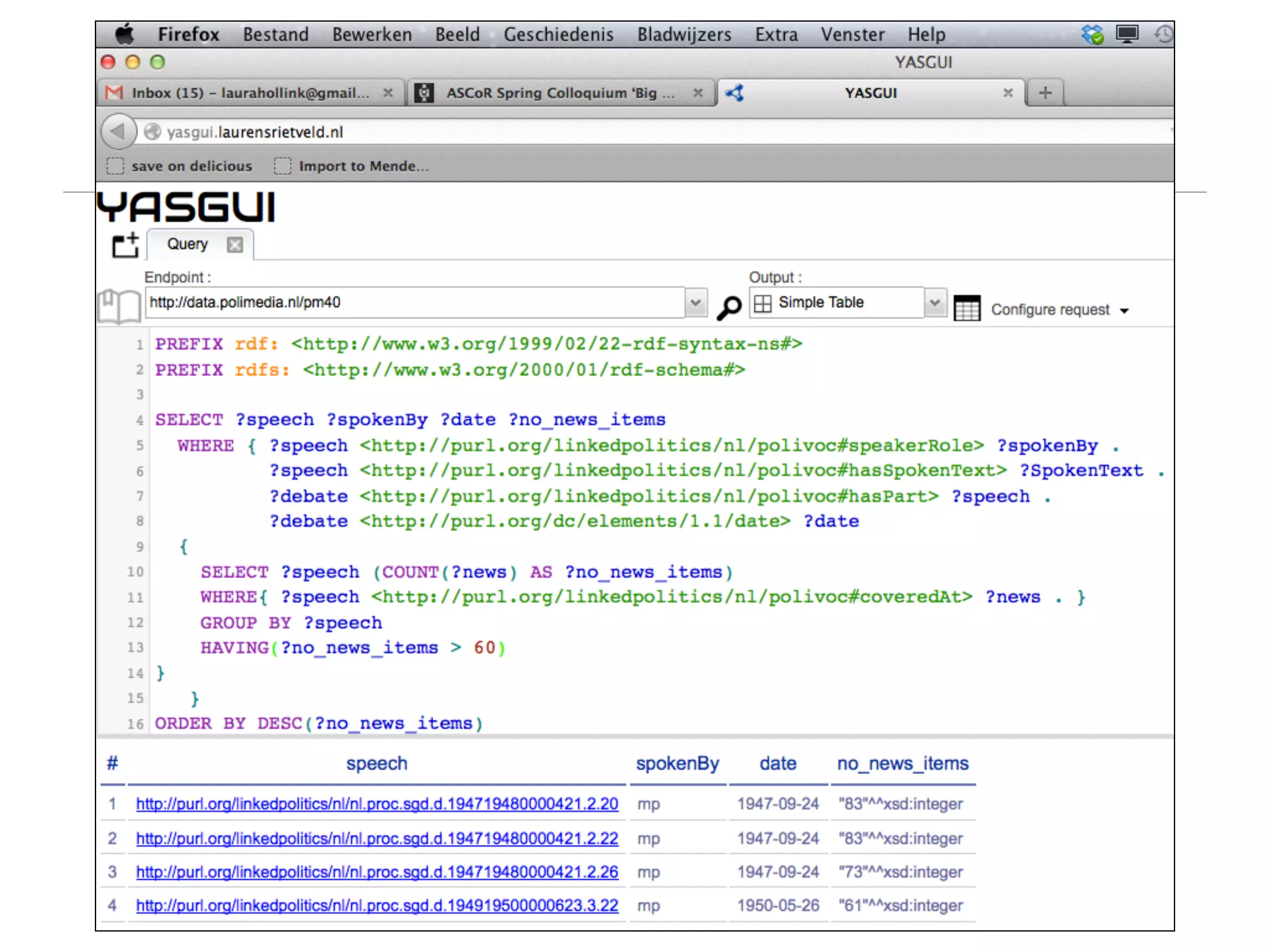Open the speech link ending in 623.3.22
Viewport: 1270px width, 952px height.
[377, 906]
